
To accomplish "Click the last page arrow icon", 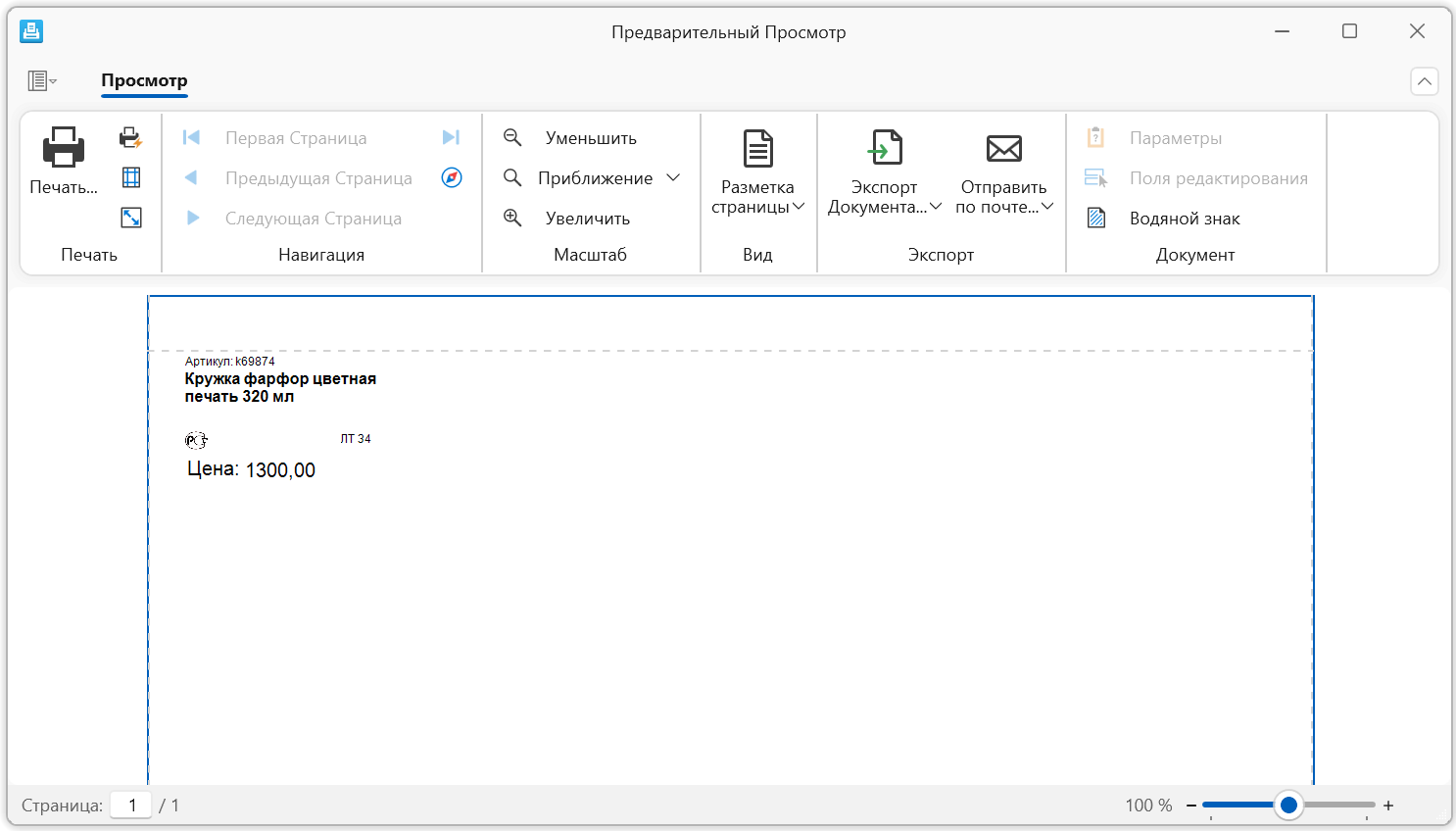I will point(451,137).
